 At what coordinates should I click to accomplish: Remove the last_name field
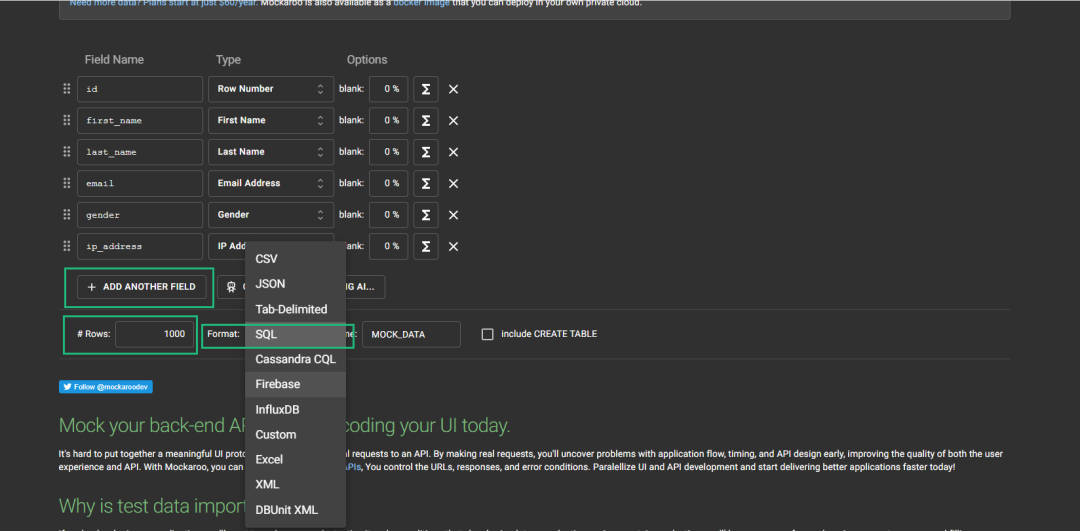(x=453, y=152)
